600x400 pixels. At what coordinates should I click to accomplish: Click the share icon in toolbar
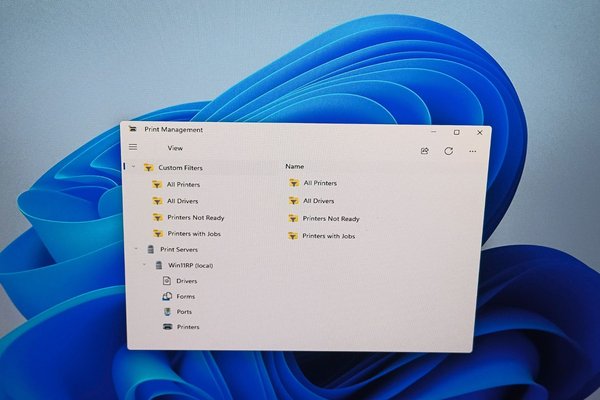tap(425, 151)
